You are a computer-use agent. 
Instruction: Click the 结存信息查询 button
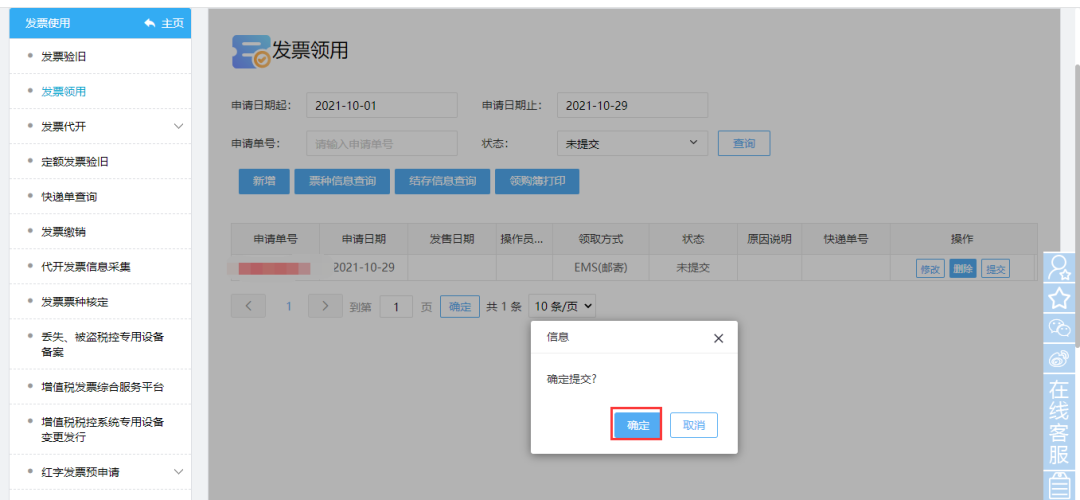point(442,181)
